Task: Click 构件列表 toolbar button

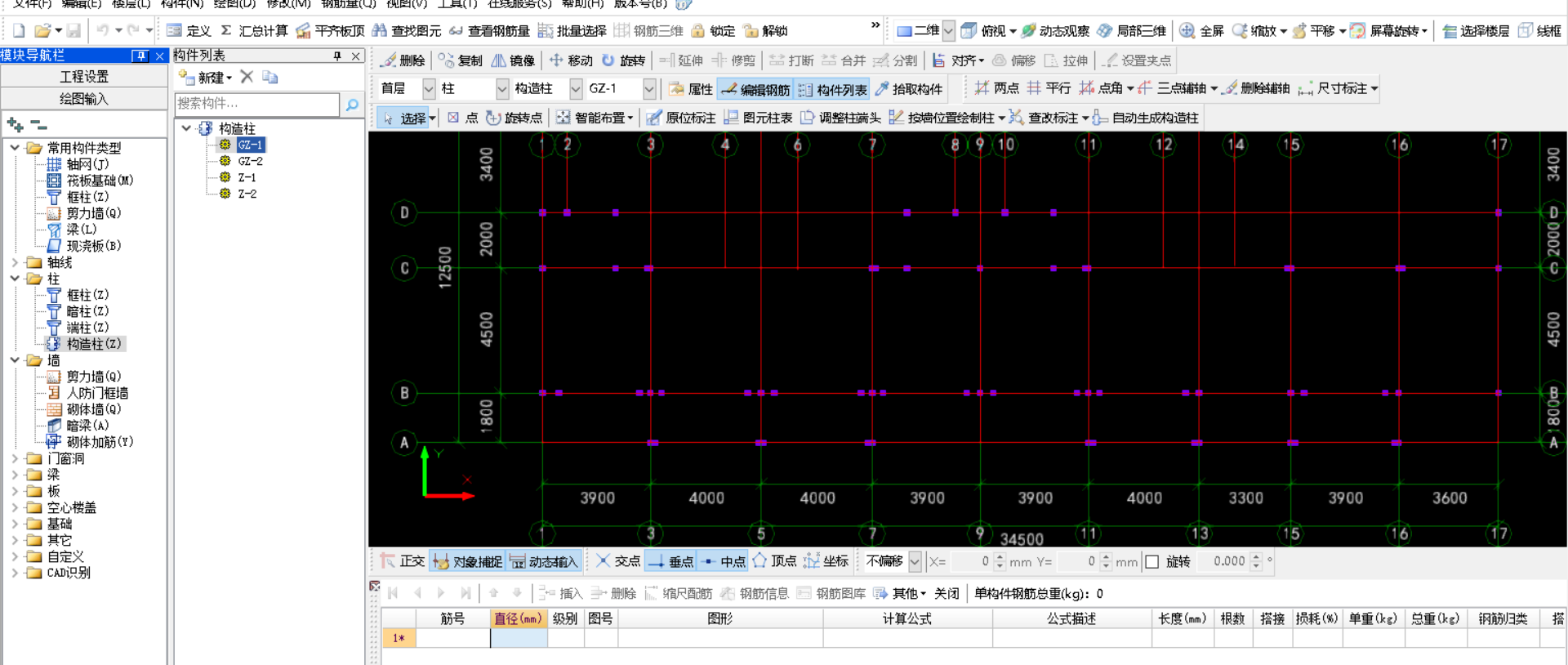Action: tap(832, 89)
